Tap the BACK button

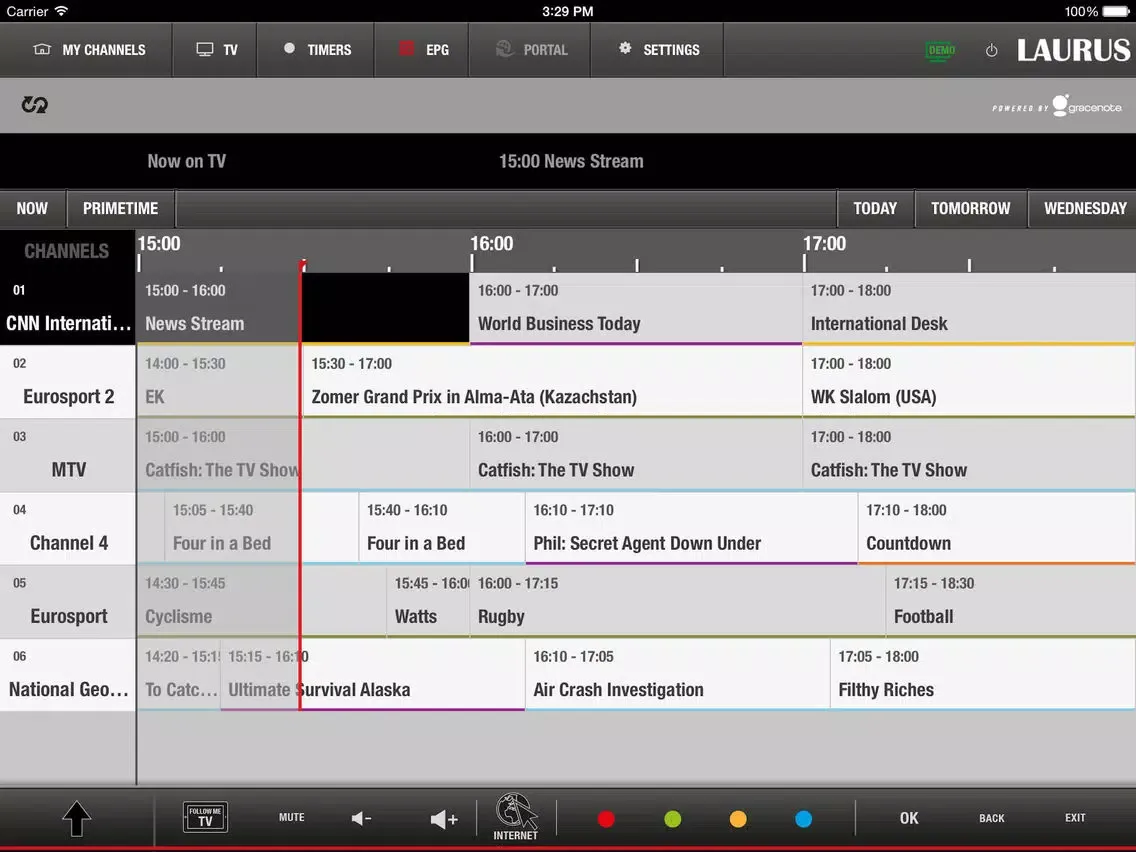click(x=992, y=818)
